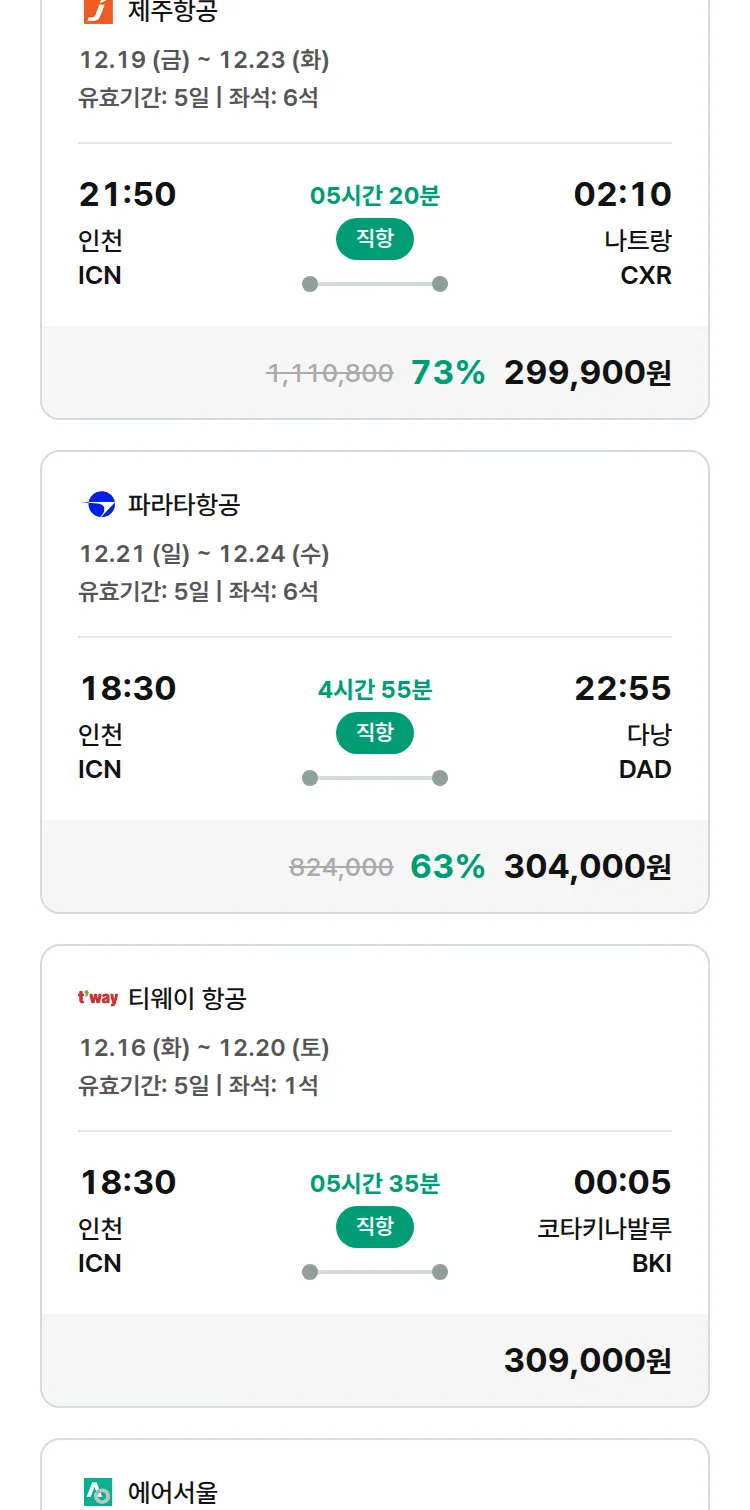Image resolution: width=750 pixels, height=1510 pixels.
Task: Click the Parata Air blue logo
Action: pyautogui.click(x=99, y=505)
